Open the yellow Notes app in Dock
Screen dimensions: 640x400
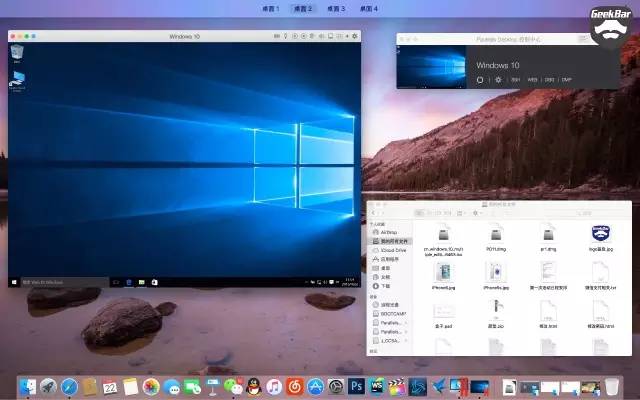click(131, 387)
